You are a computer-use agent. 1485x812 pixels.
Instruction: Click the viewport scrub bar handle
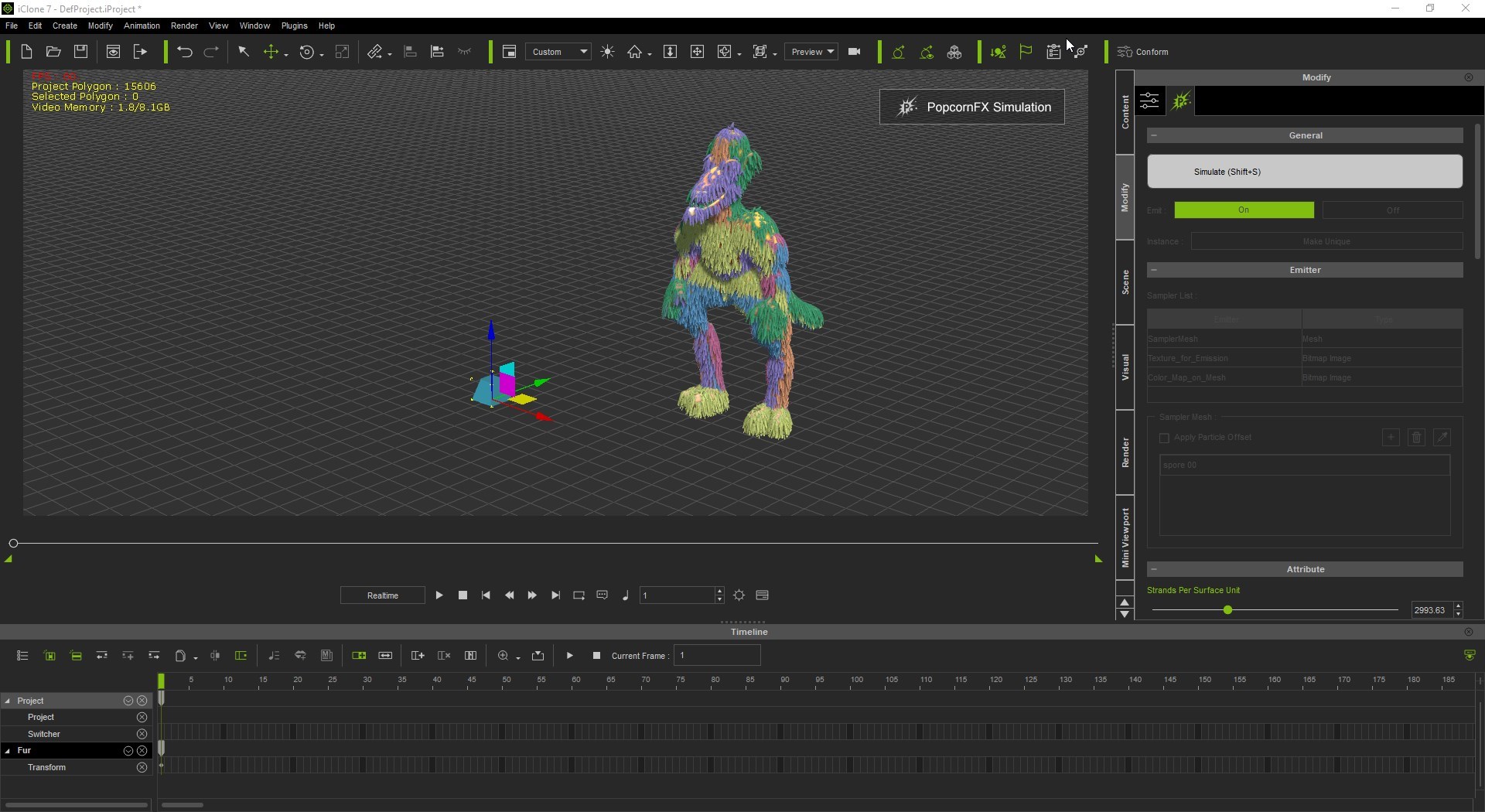(x=13, y=543)
